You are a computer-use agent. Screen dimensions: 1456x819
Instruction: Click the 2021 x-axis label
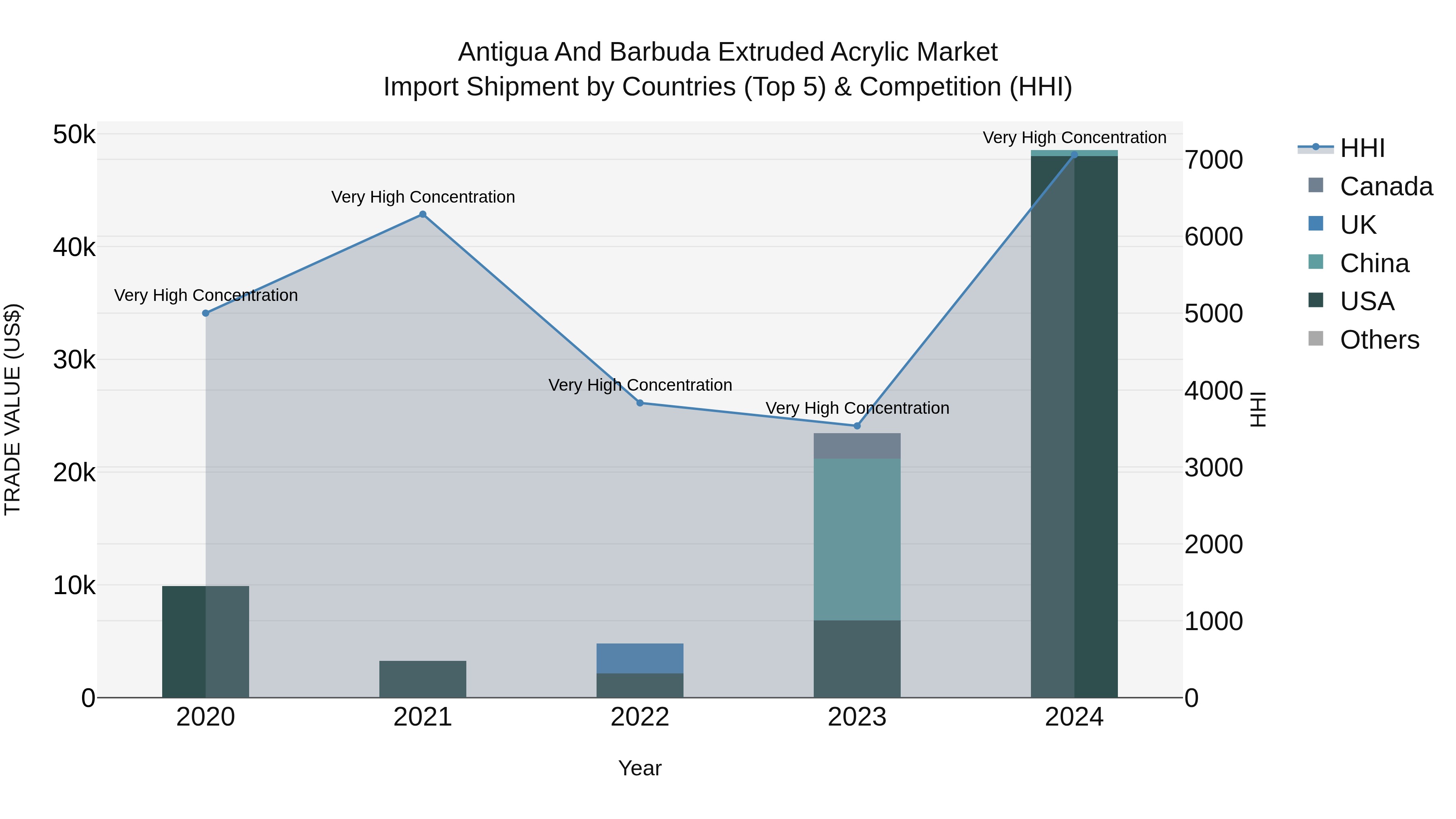423,717
